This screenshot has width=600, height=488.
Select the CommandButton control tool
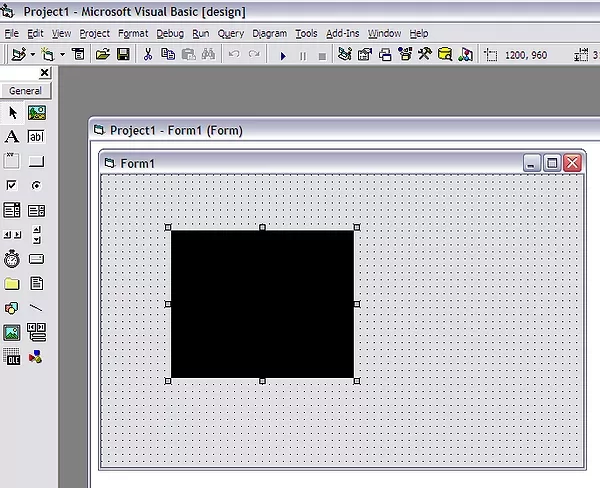coord(36,161)
